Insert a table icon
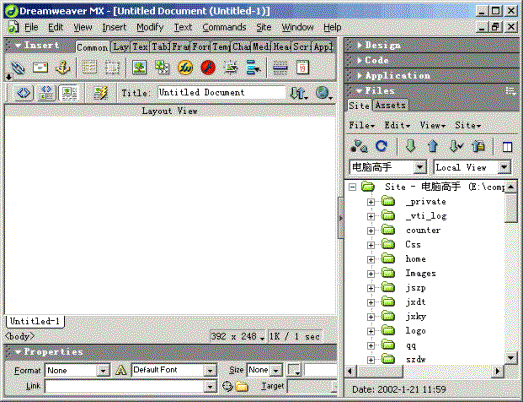 89,68
